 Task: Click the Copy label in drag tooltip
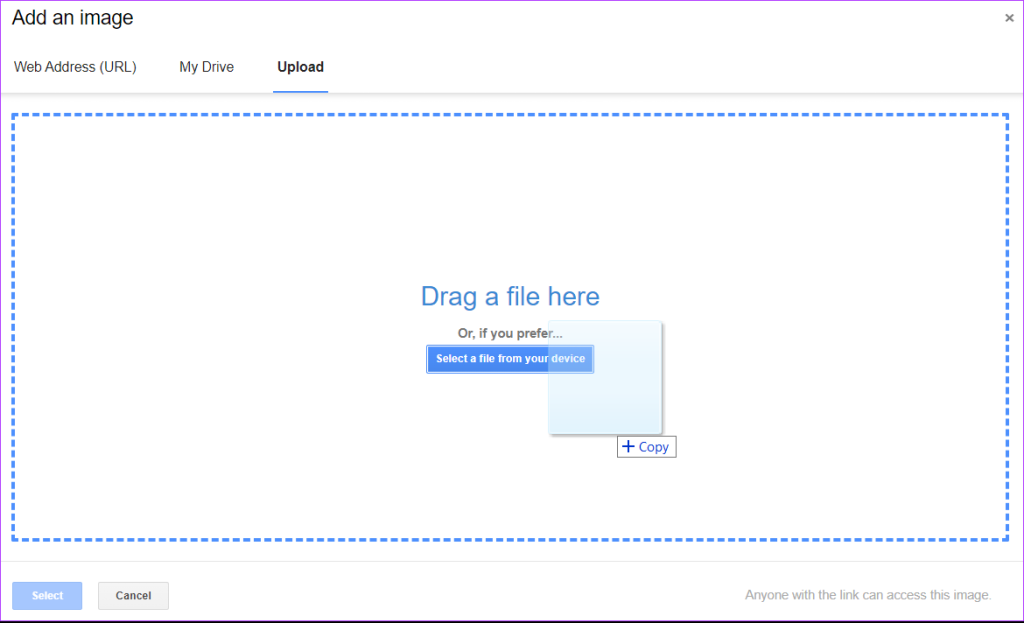tap(654, 447)
